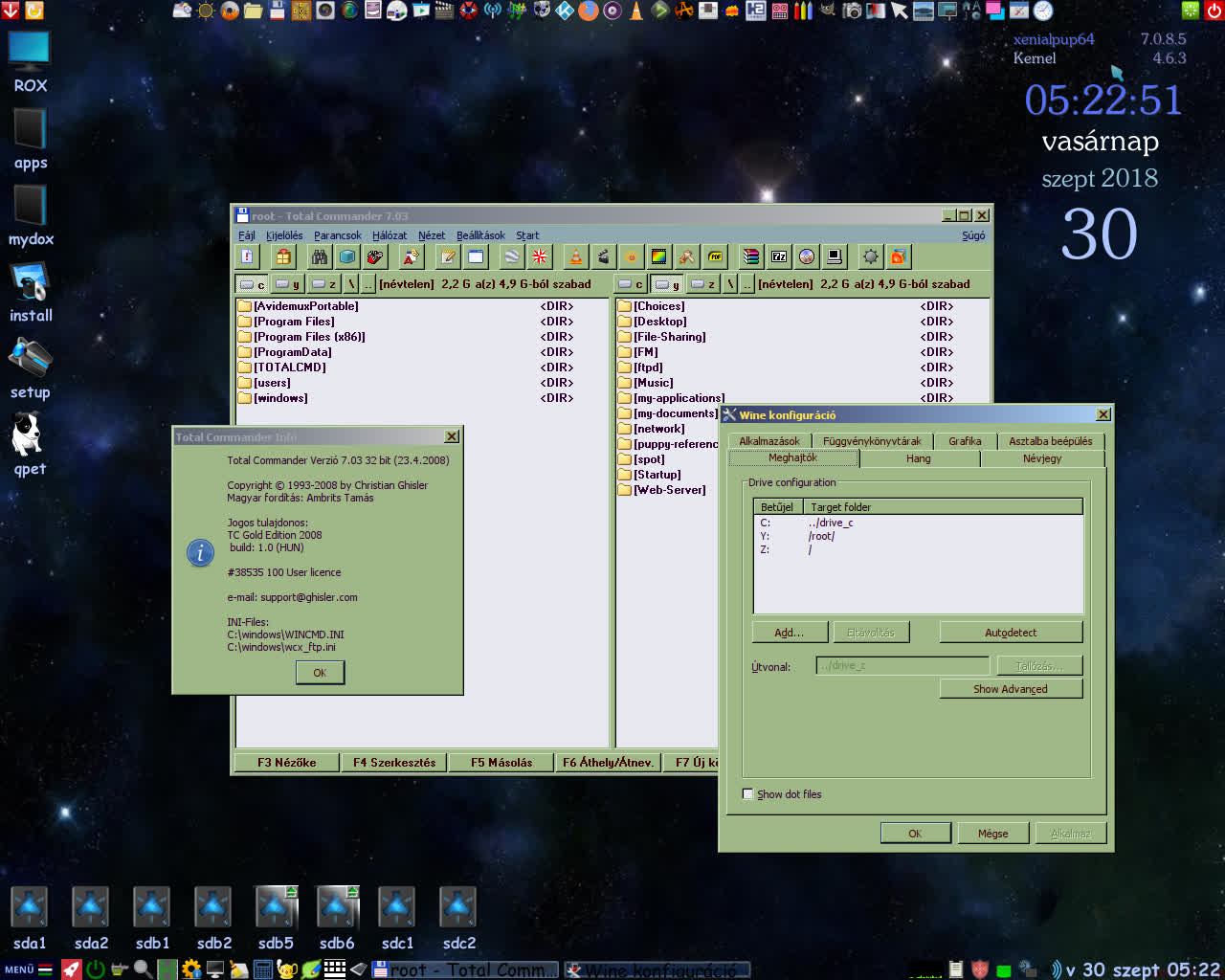Select drive z button in left panel
The width and height of the screenshot is (1225, 980).
pyautogui.click(x=324, y=284)
